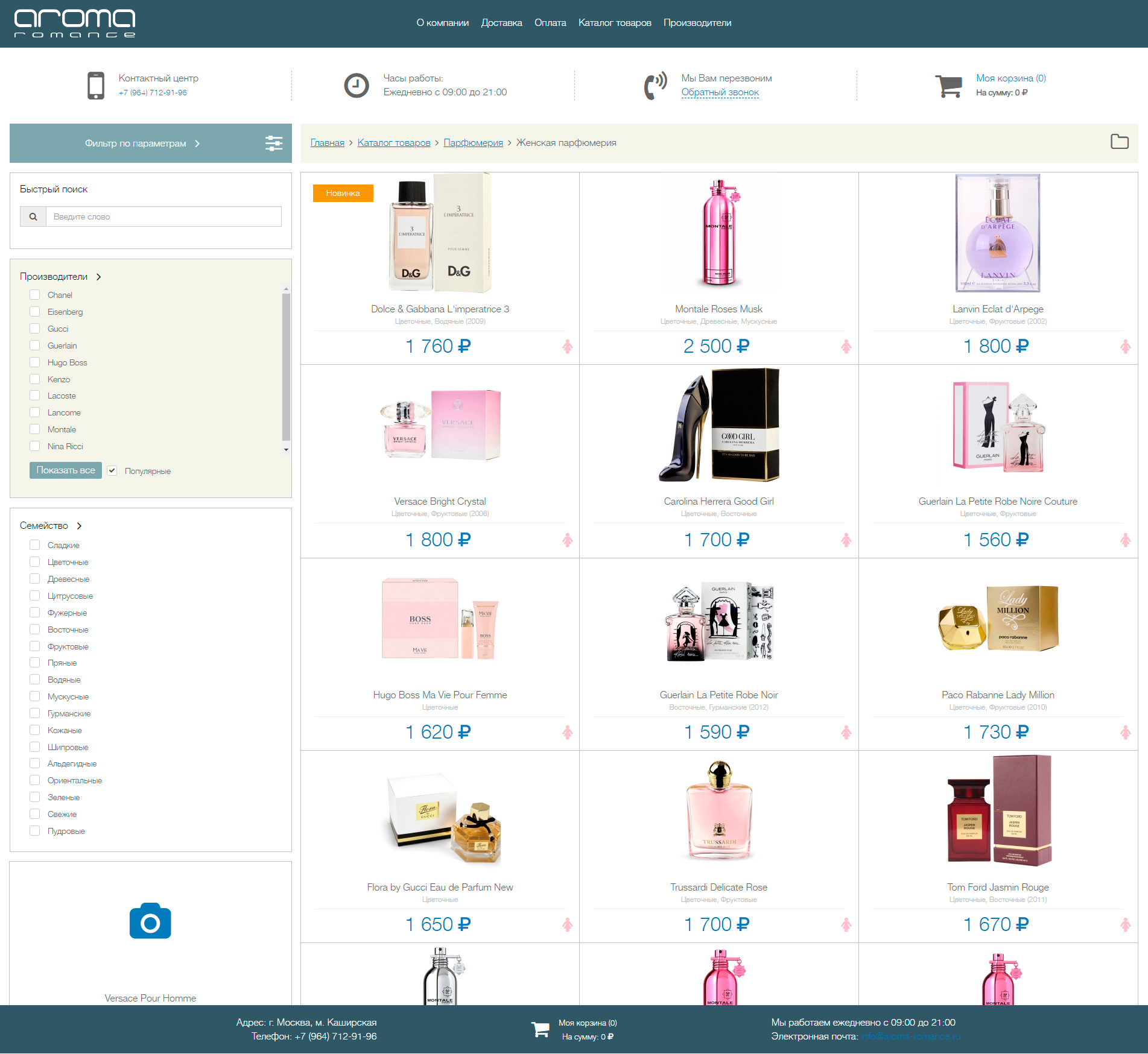Check the Hugo Boss manufacturer checkbox
Image resolution: width=1148 pixels, height=1054 pixels.
pyautogui.click(x=35, y=362)
